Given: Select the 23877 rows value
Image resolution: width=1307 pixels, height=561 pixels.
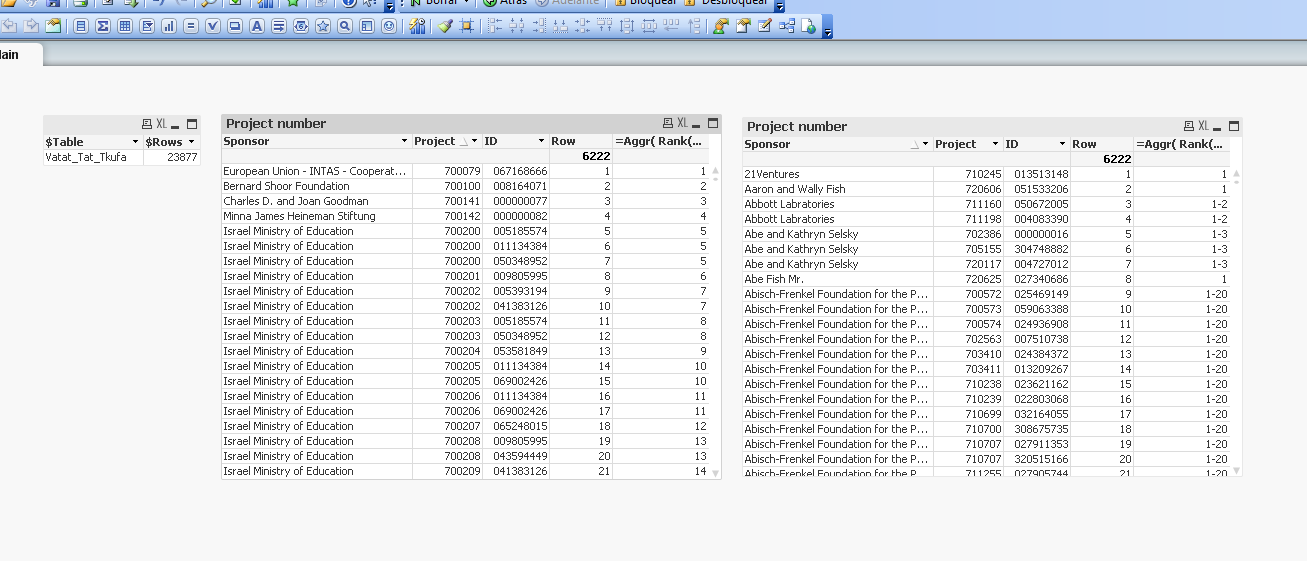Looking at the screenshot, I should point(171,157).
